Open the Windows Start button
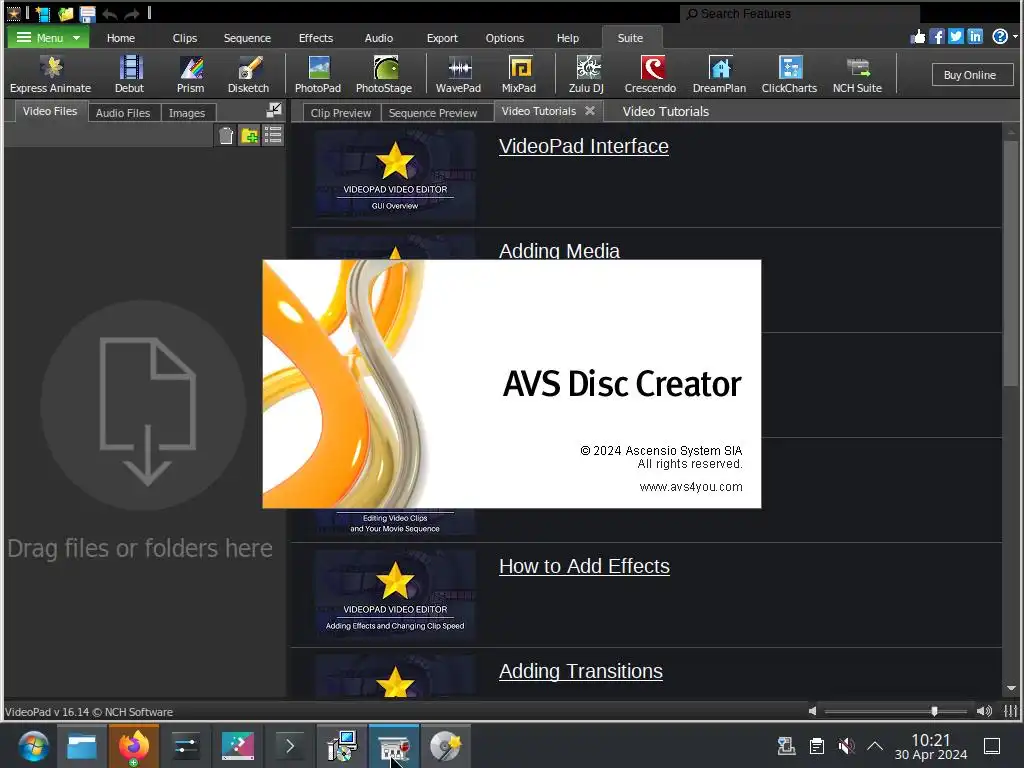 pos(33,746)
